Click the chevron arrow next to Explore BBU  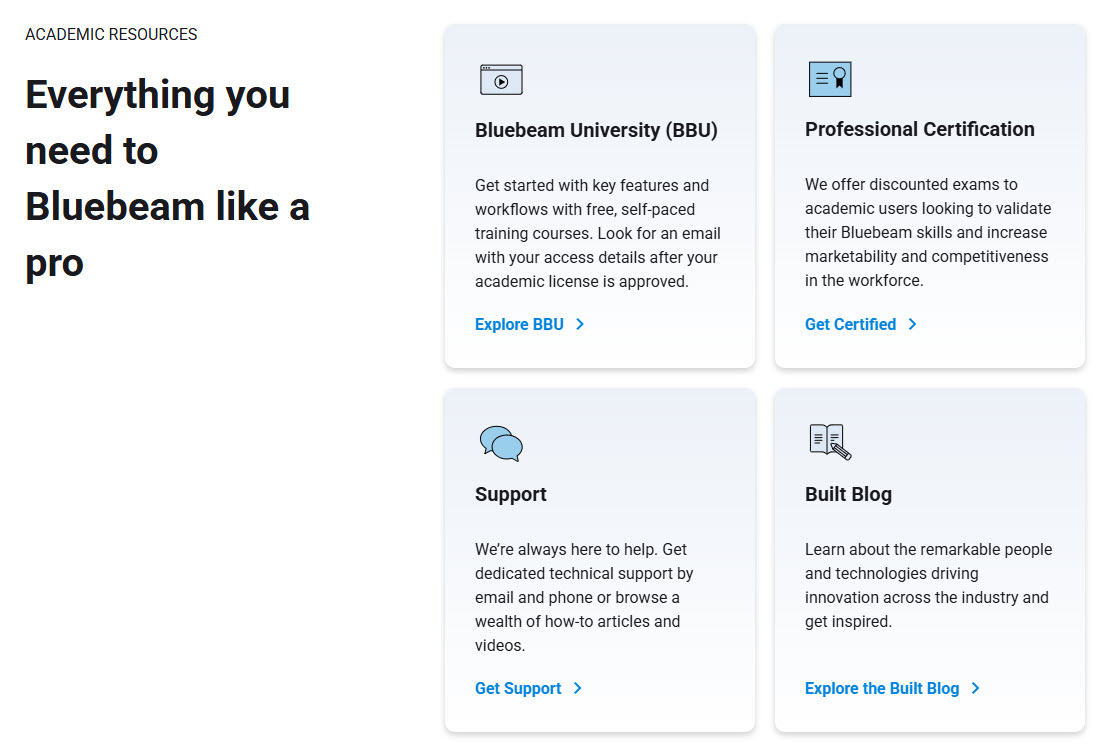coord(580,324)
